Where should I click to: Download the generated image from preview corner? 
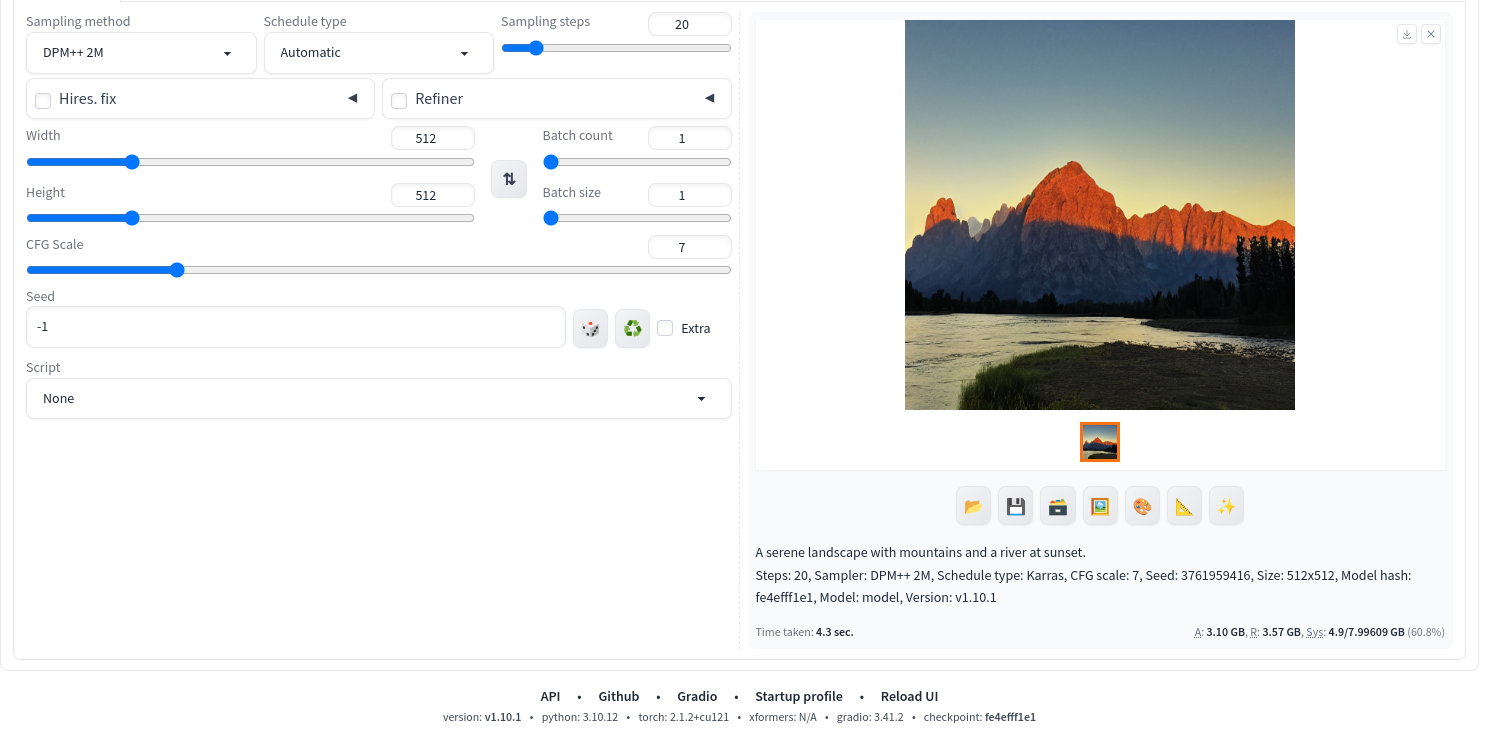point(1406,34)
